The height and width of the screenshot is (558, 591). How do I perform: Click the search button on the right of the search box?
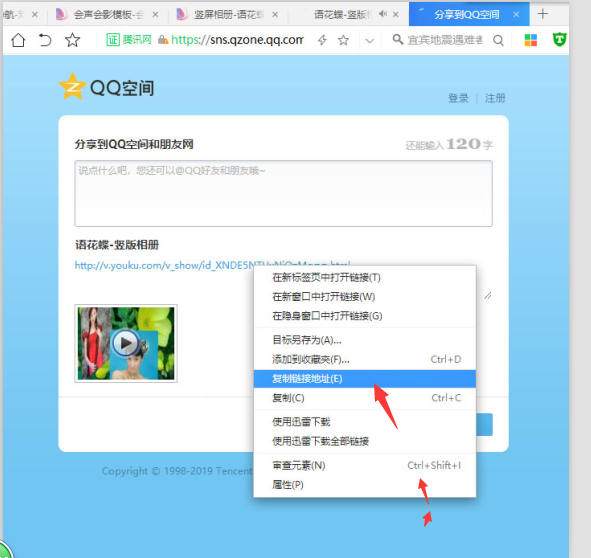click(x=498, y=40)
